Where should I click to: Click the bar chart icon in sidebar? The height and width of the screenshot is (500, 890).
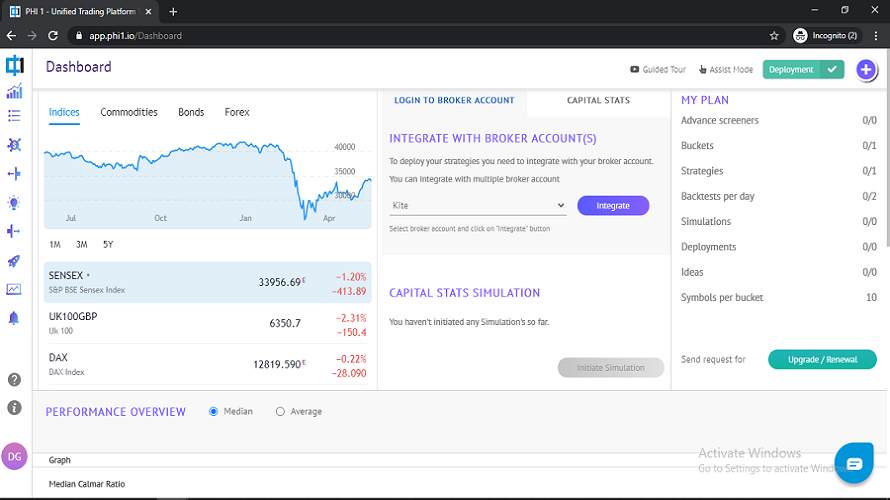(x=14, y=92)
